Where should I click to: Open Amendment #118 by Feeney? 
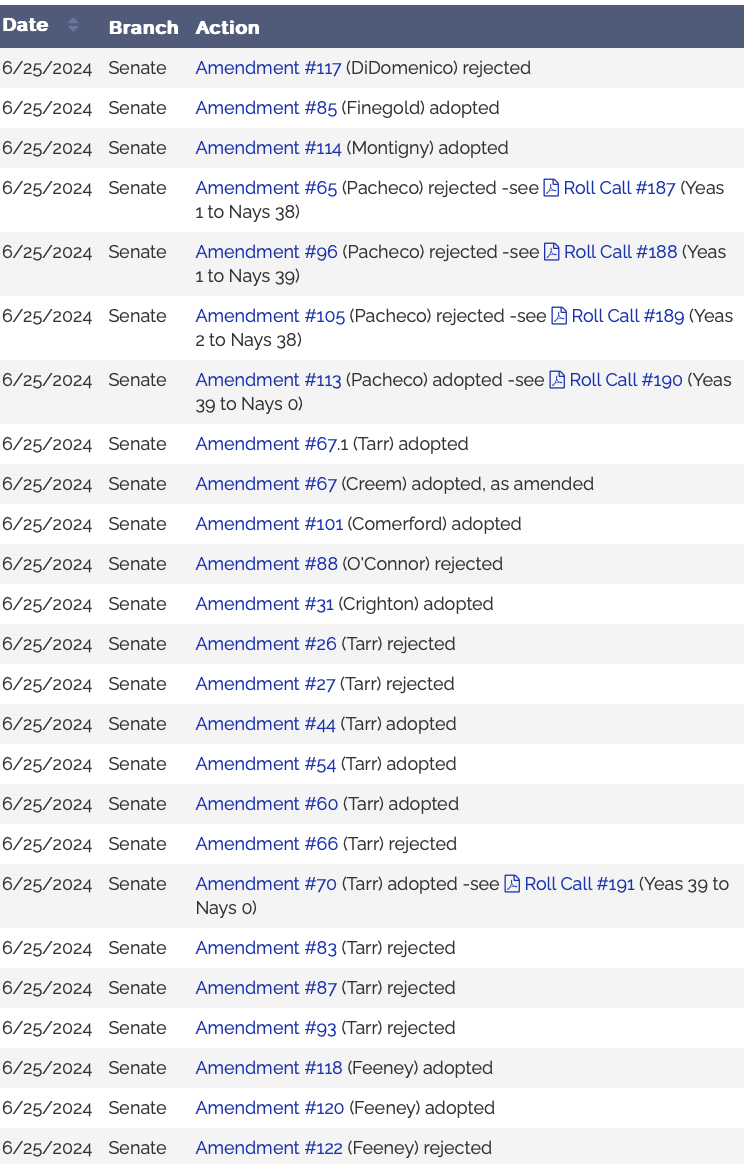coord(268,1068)
